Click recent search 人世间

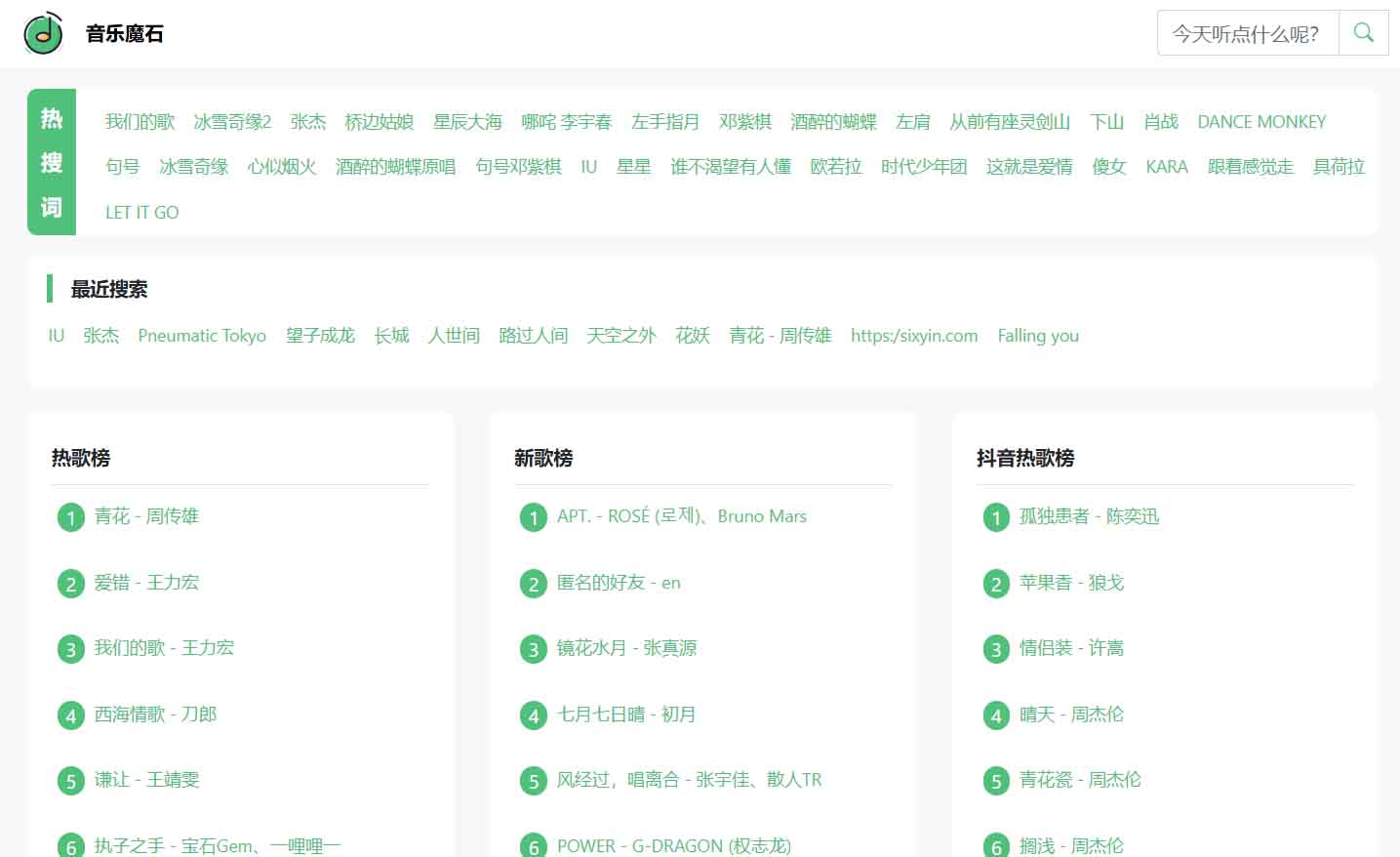[x=454, y=336]
